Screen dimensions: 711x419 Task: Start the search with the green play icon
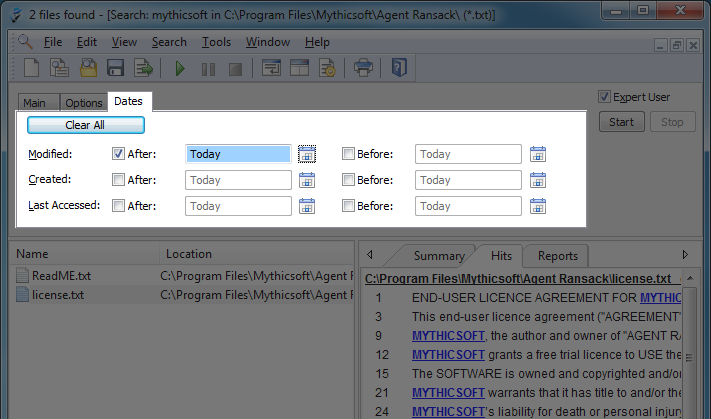pyautogui.click(x=180, y=69)
